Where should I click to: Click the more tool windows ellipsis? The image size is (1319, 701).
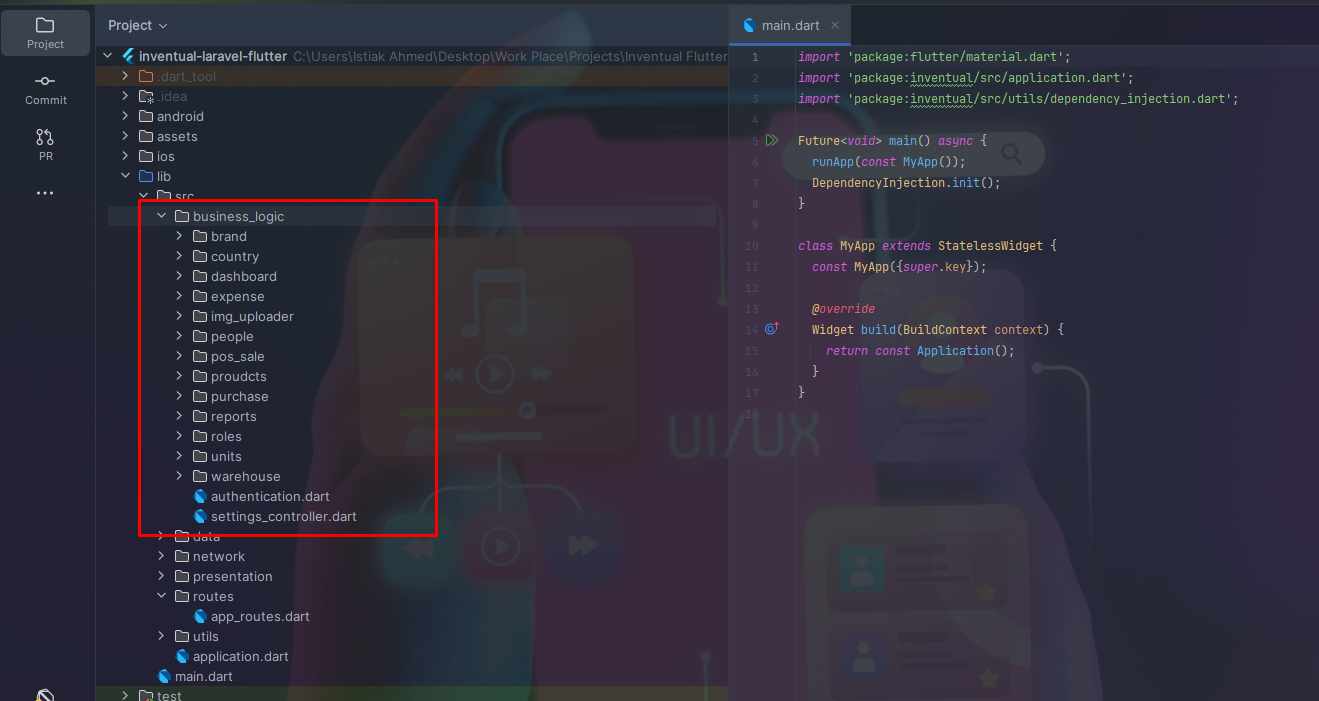click(45, 193)
